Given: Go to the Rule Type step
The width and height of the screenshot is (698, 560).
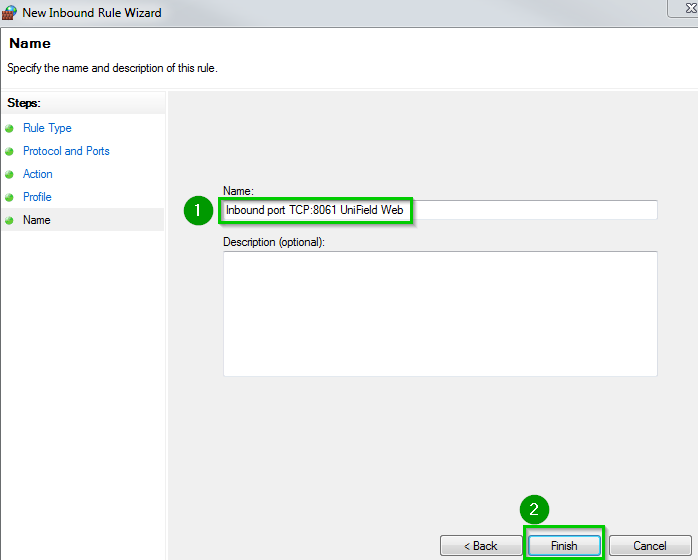Looking at the screenshot, I should pyautogui.click(x=47, y=128).
